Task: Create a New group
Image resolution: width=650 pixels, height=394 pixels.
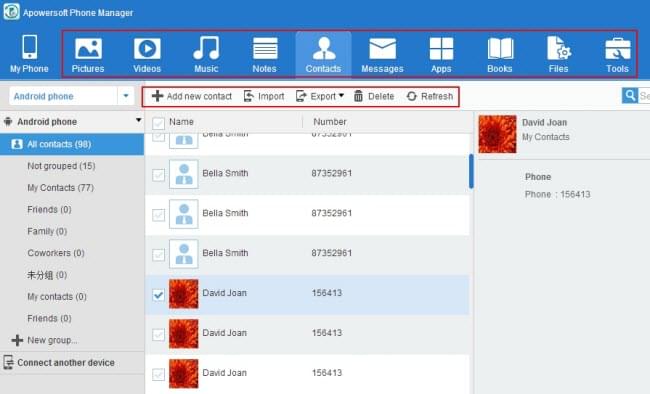Action: click(x=45, y=340)
